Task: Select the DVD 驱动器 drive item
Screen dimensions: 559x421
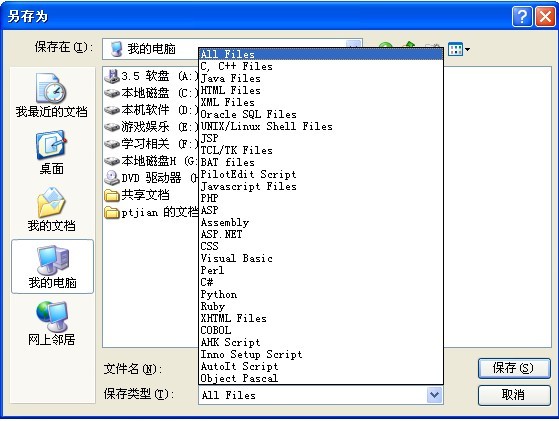Action: (x=151, y=178)
